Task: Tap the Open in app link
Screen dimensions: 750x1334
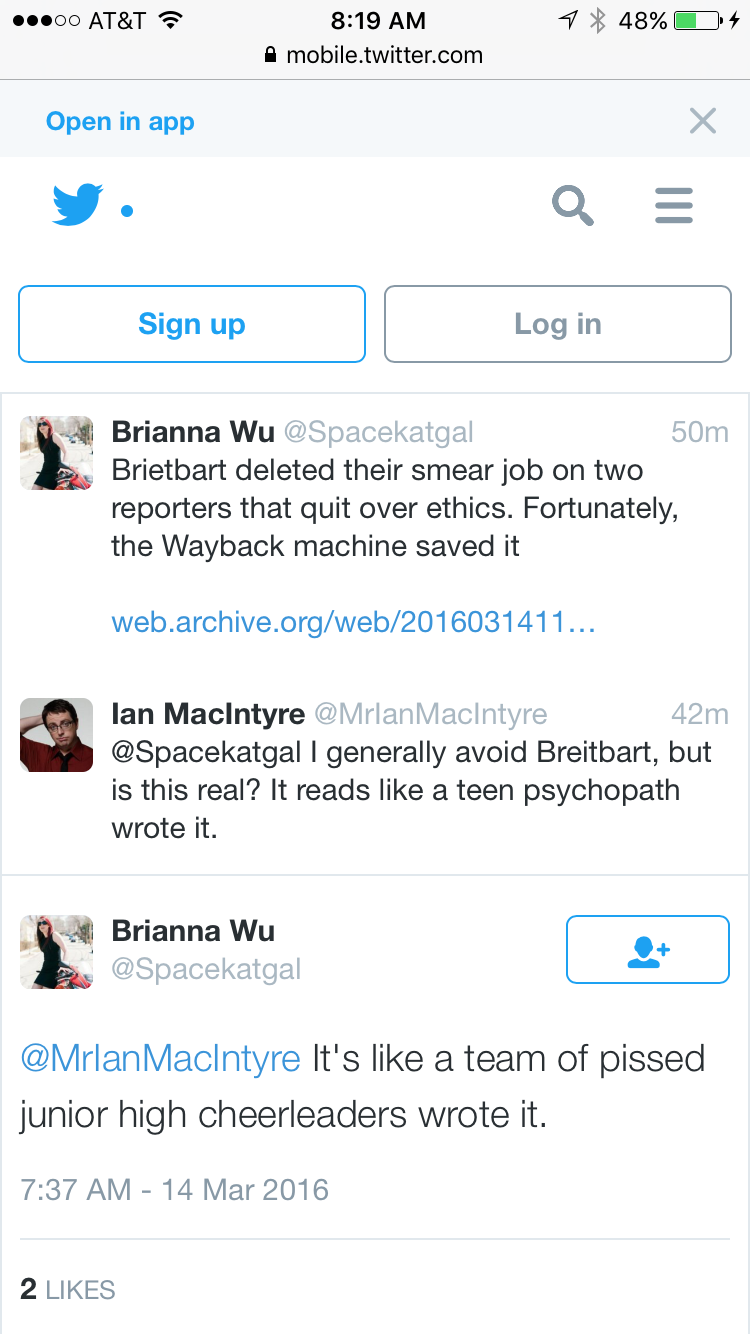Action: pyautogui.click(x=120, y=122)
